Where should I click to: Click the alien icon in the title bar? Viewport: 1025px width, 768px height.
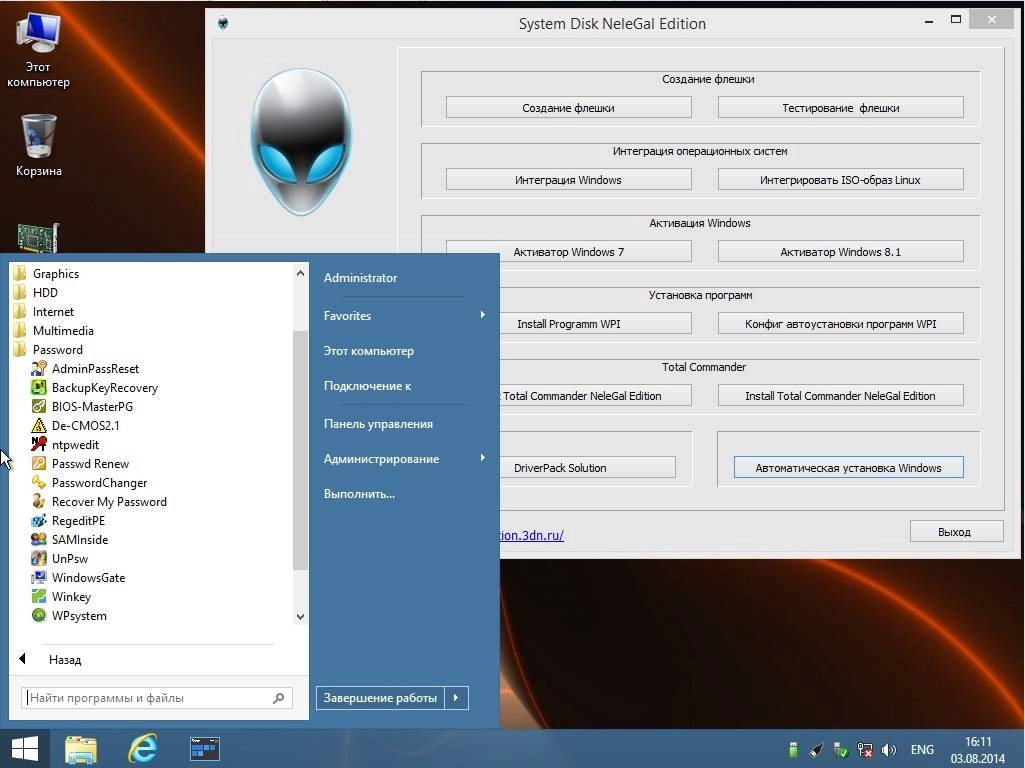(223, 24)
